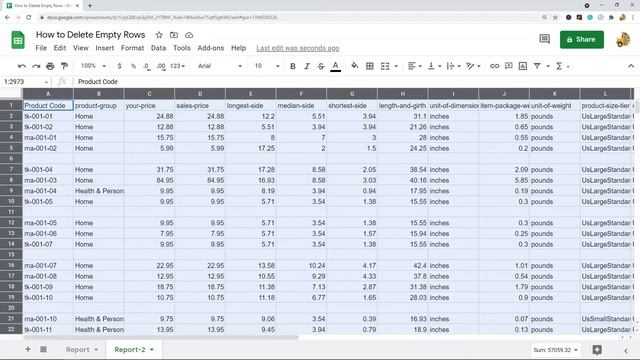Add a new sheet plus button
This screenshot has width=640, height=360.
pos(28,349)
